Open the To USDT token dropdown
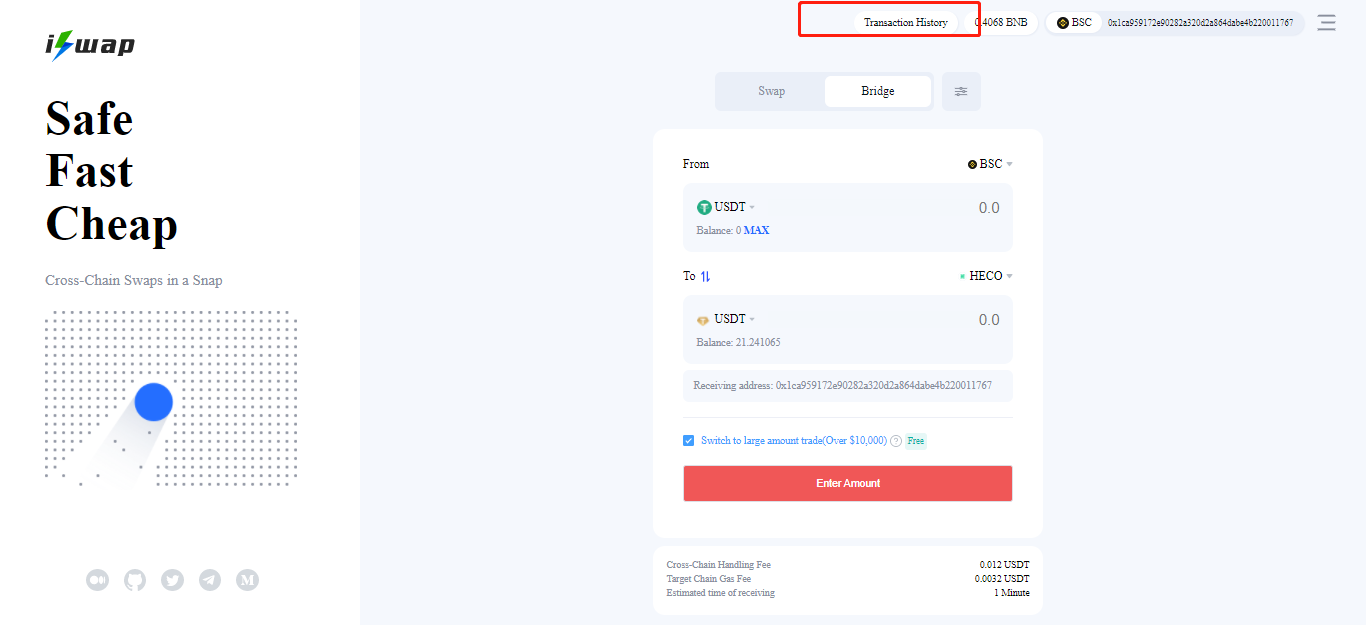1366x625 pixels. tap(726, 319)
